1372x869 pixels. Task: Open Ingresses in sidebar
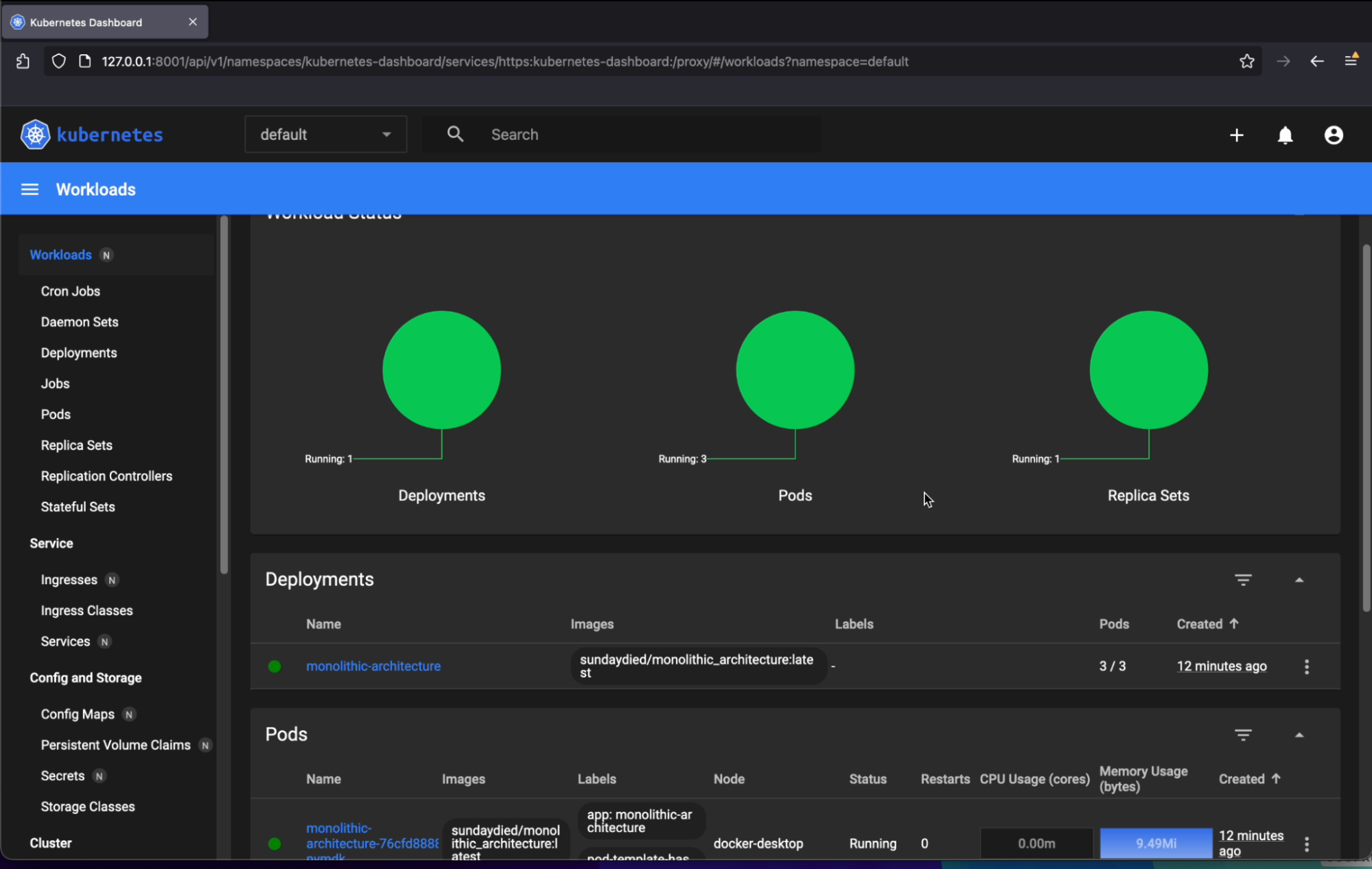point(69,580)
